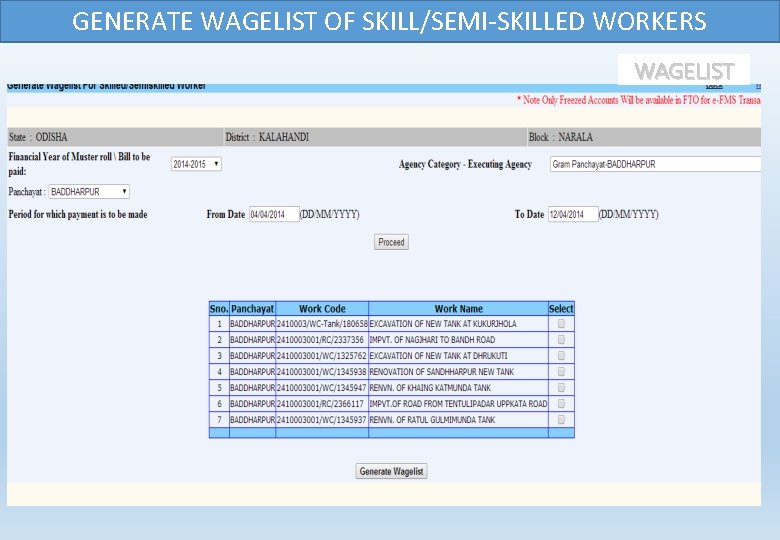Click work code 2410003001/WC/1345937

pyautogui.click(x=321, y=420)
